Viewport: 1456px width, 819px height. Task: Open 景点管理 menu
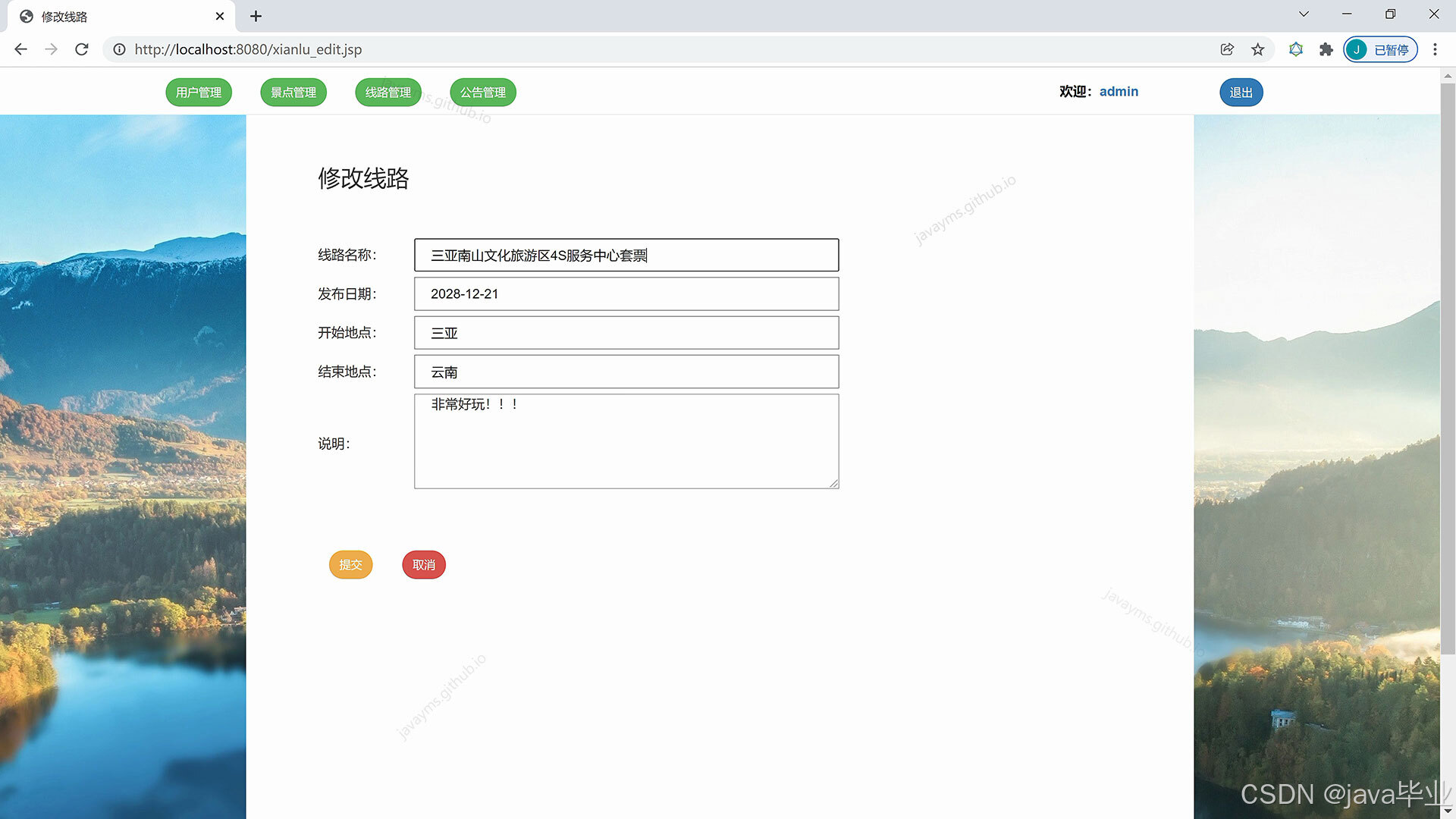(293, 93)
